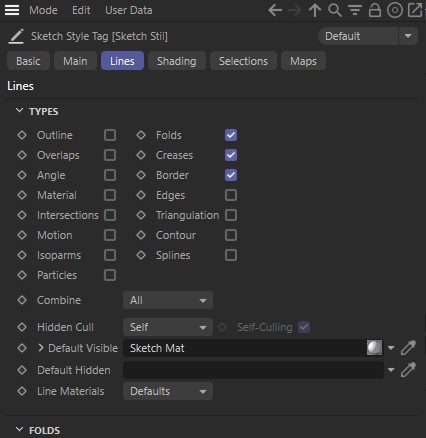Image resolution: width=426 pixels, height=438 pixels.
Task: Click the Sketch Mat material thumbnail
Action: [374, 348]
